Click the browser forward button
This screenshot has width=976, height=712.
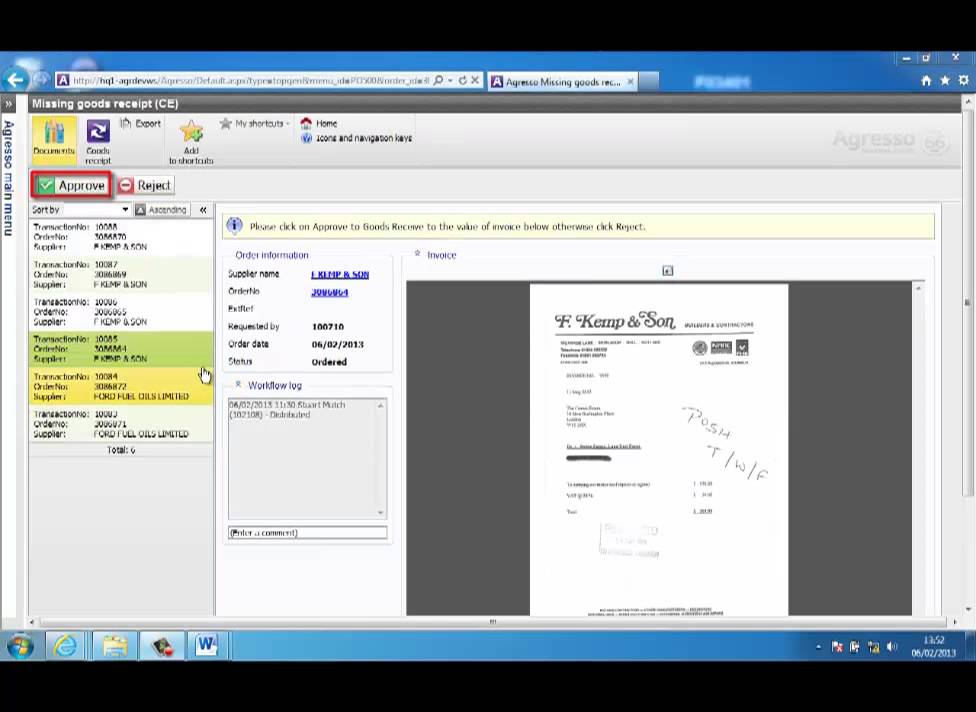click(x=41, y=79)
